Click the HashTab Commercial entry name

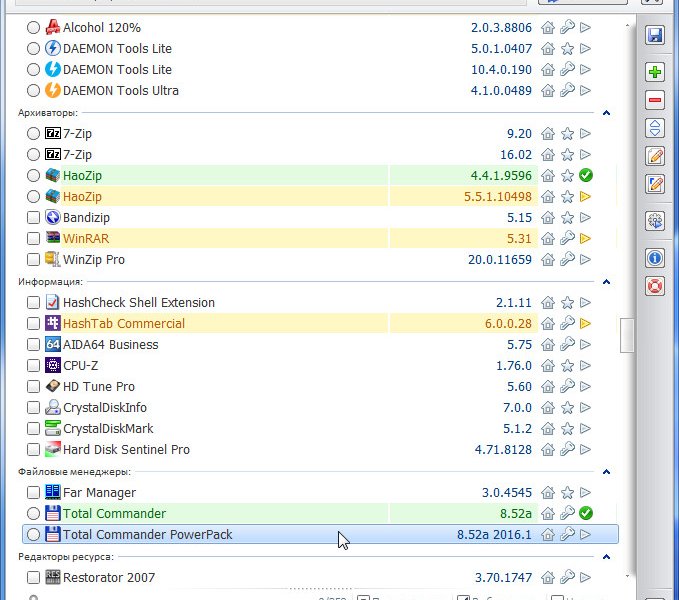point(124,323)
